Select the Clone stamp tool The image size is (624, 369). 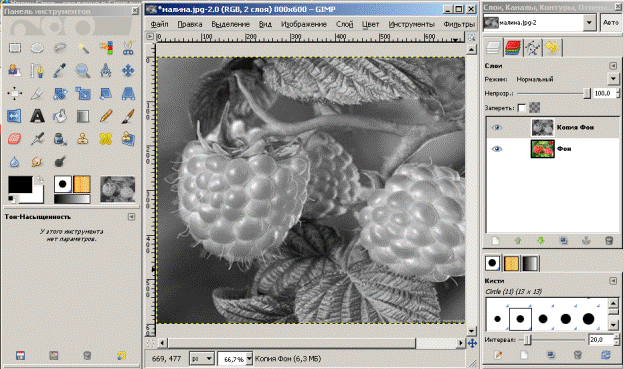(x=83, y=139)
